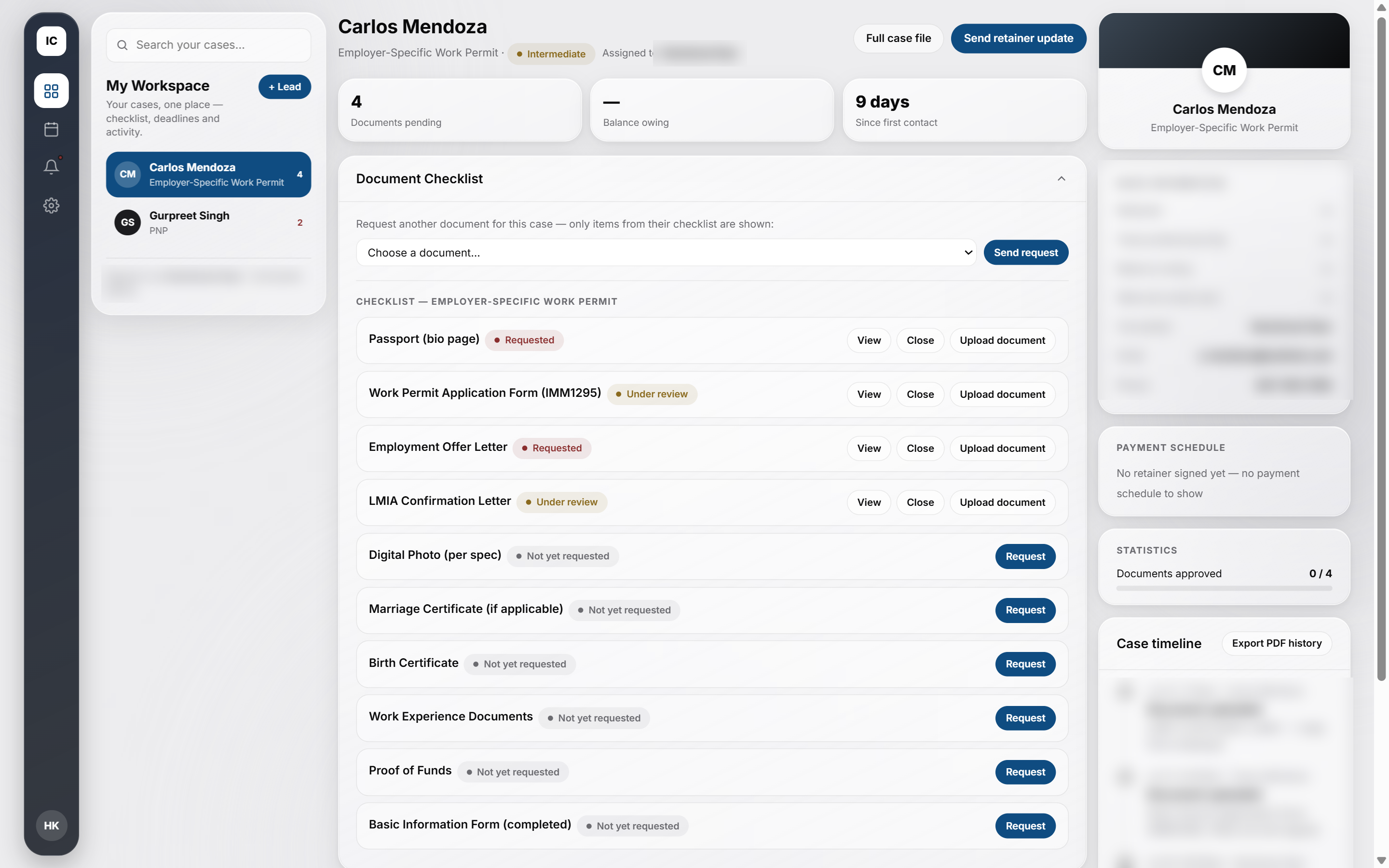
Task: Open the HK user avatar menu
Action: [x=51, y=826]
